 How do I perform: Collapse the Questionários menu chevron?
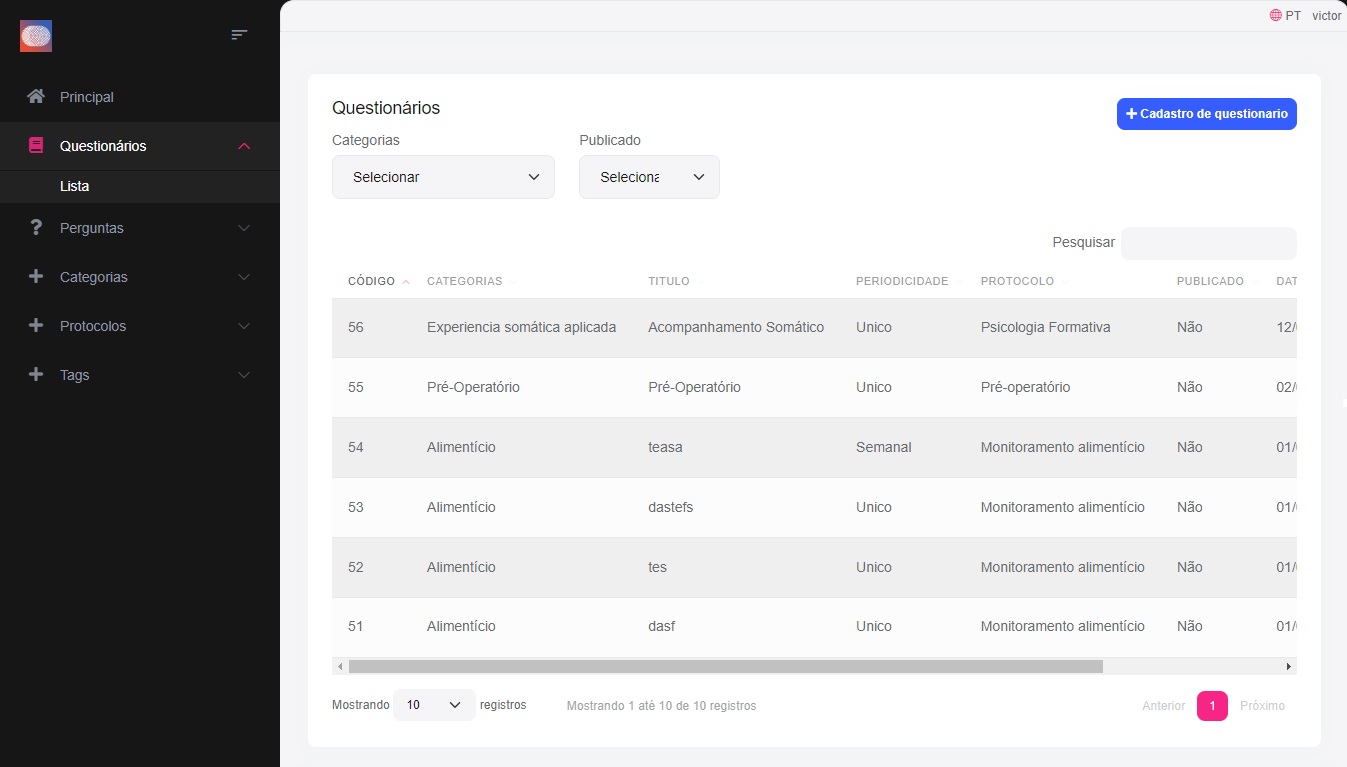point(244,146)
